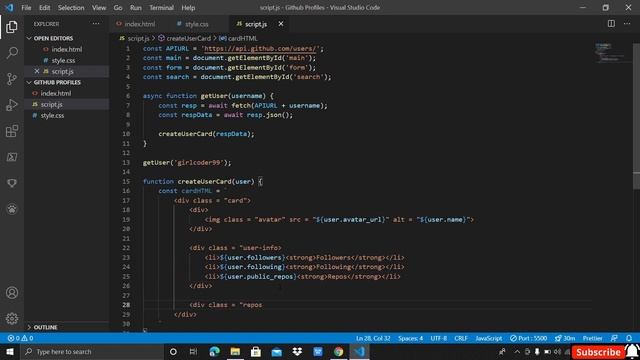Click createUserCard in breadcrumb
640x360 pixels.
(x=189, y=38)
